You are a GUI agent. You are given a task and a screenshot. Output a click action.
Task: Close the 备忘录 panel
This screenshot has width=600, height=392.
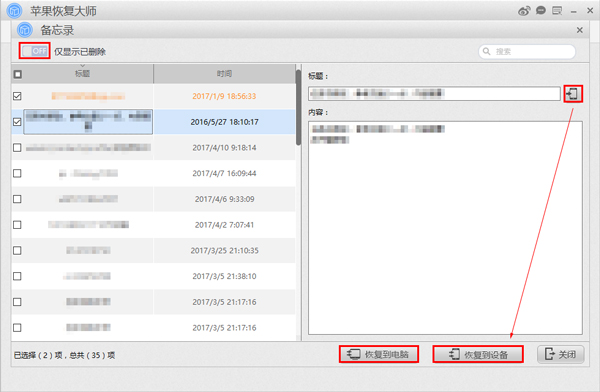580,30
